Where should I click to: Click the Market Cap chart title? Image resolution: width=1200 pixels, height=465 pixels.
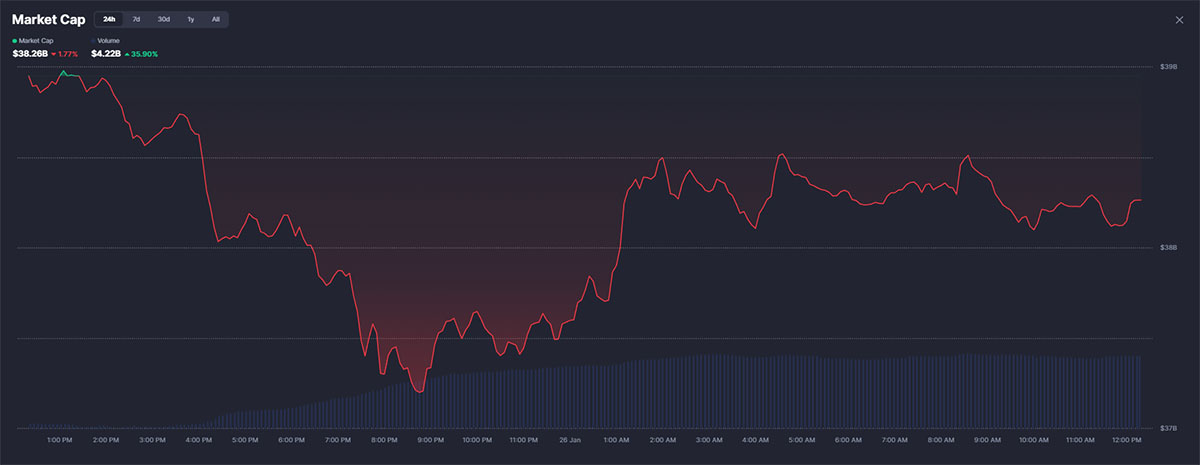click(x=48, y=19)
